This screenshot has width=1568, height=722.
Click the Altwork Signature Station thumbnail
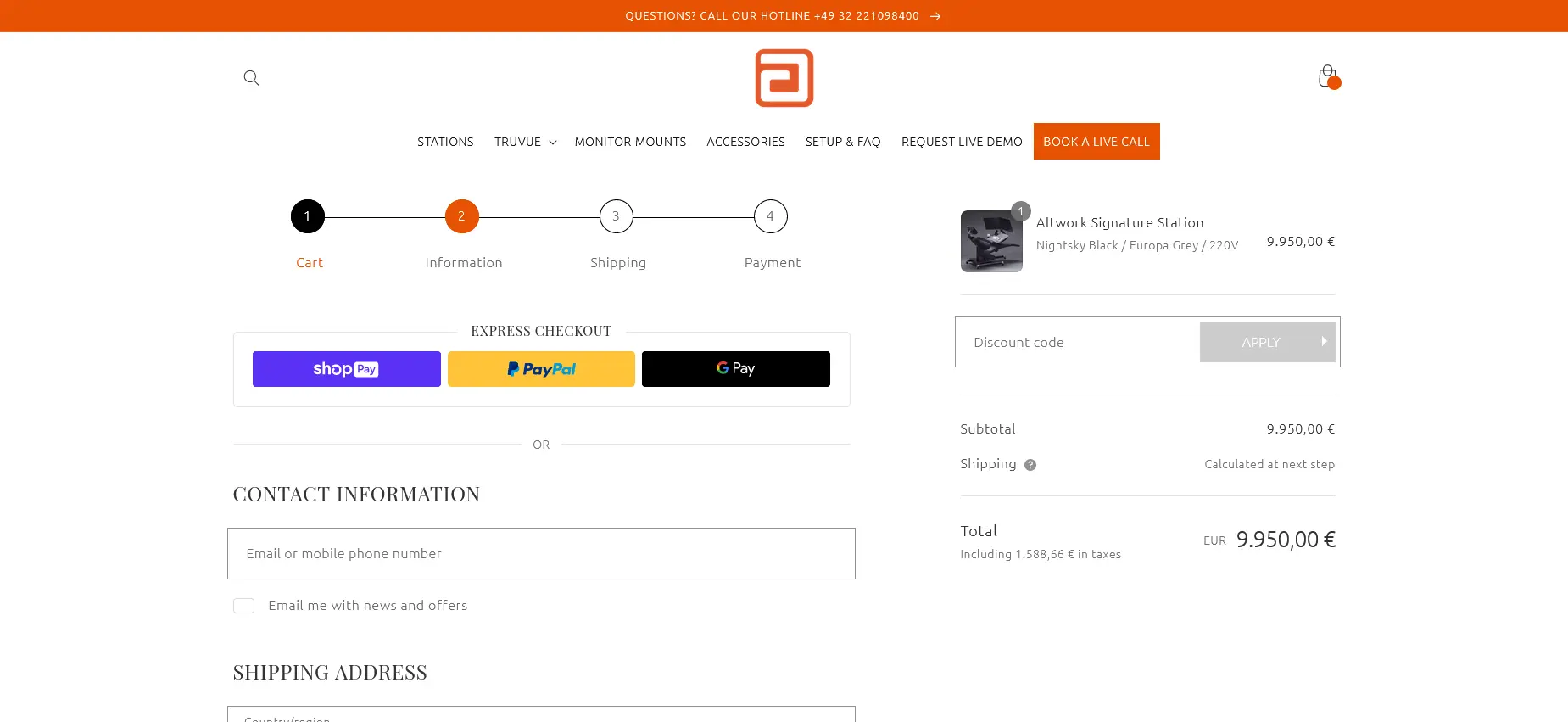[x=991, y=241]
